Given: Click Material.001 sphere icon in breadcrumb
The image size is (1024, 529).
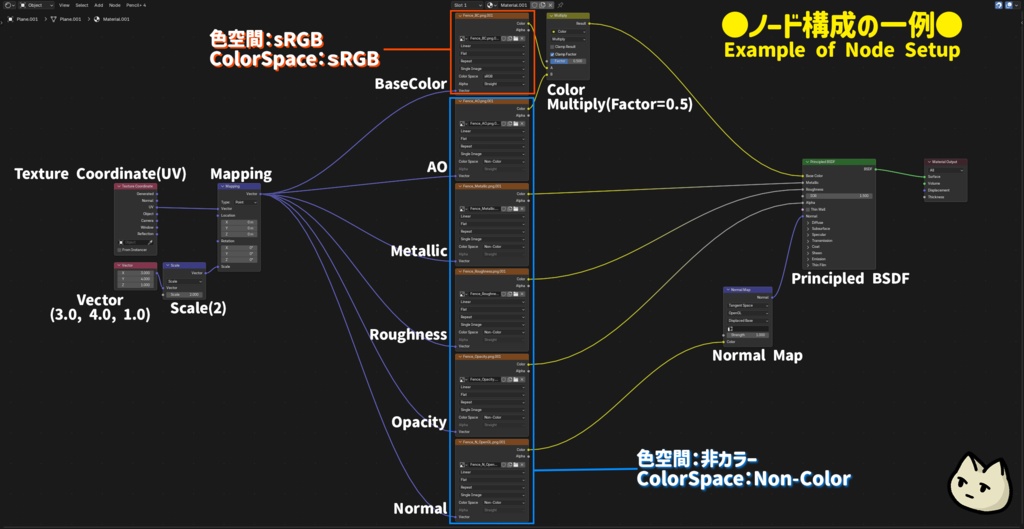Looking at the screenshot, I should (97, 19).
